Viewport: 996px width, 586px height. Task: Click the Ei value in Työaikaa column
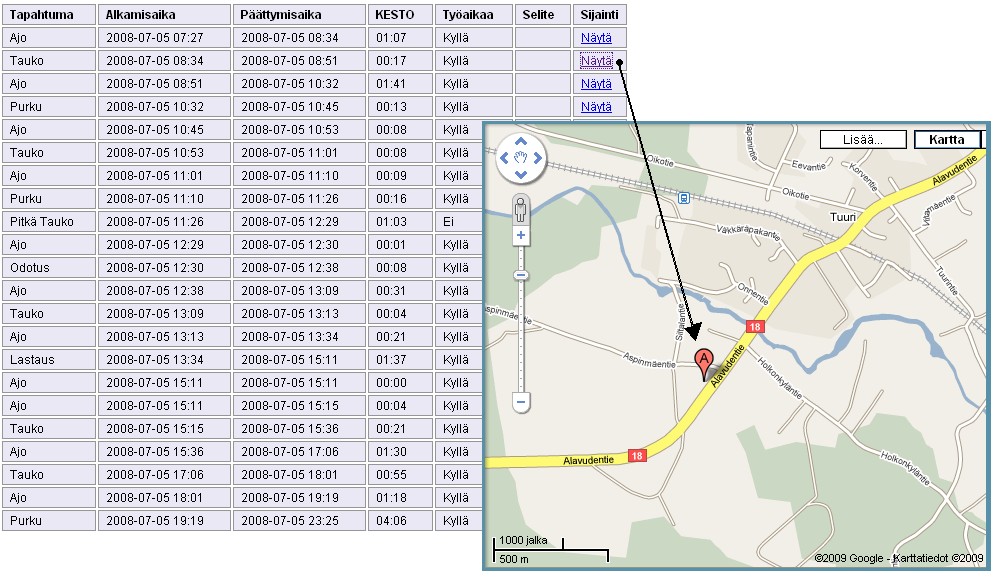point(448,222)
